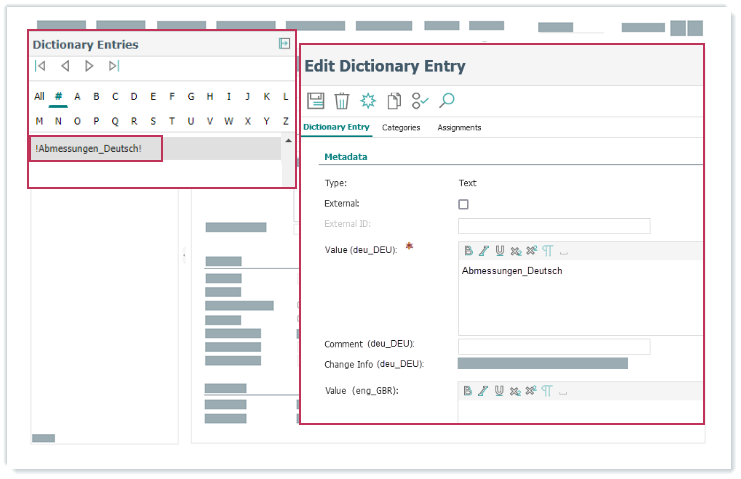
Task: Go to first page of dictionary entries
Action: pyautogui.click(x=40, y=66)
